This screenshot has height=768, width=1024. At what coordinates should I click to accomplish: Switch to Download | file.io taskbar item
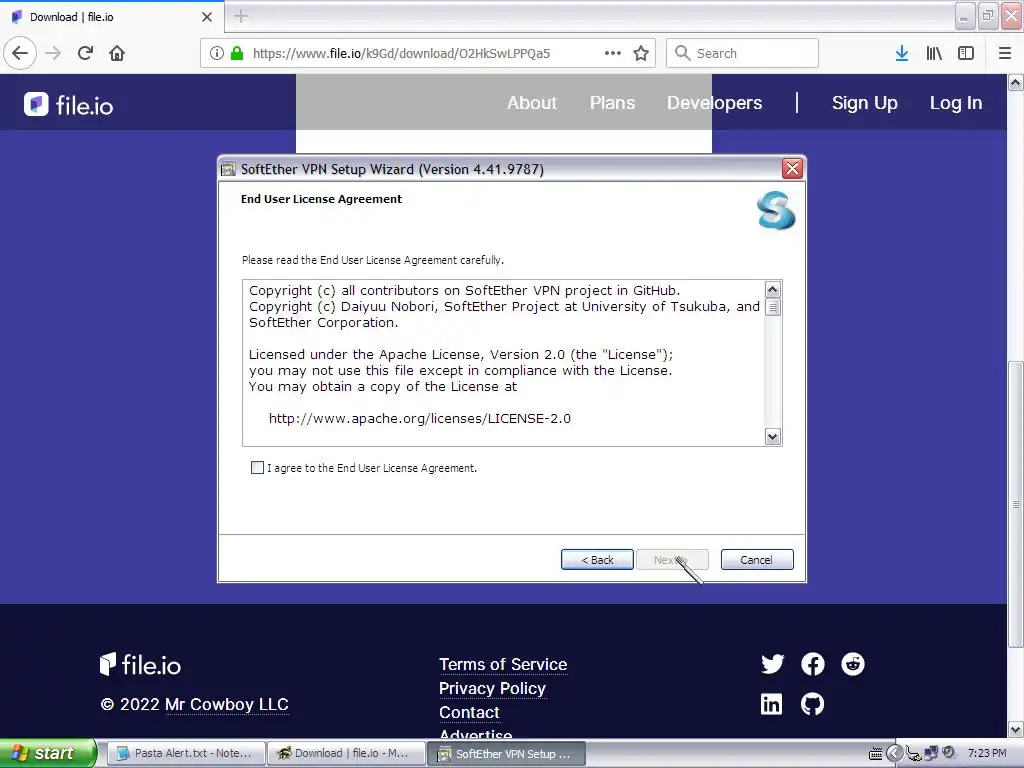click(345, 753)
